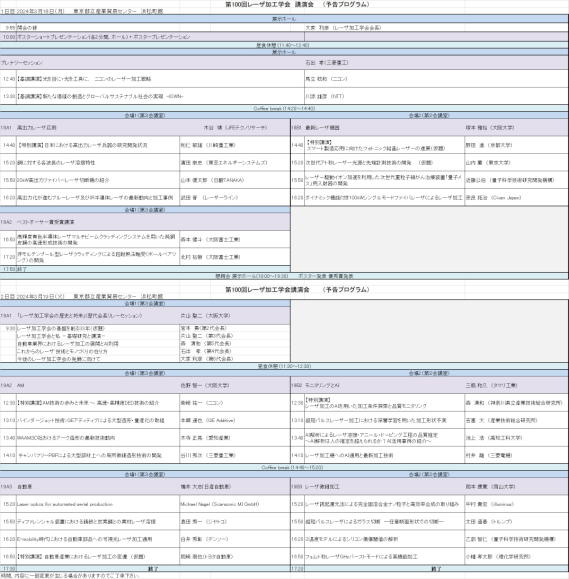
Task: Select the NTT speaker cell in plenary session
Action: coord(436,96)
